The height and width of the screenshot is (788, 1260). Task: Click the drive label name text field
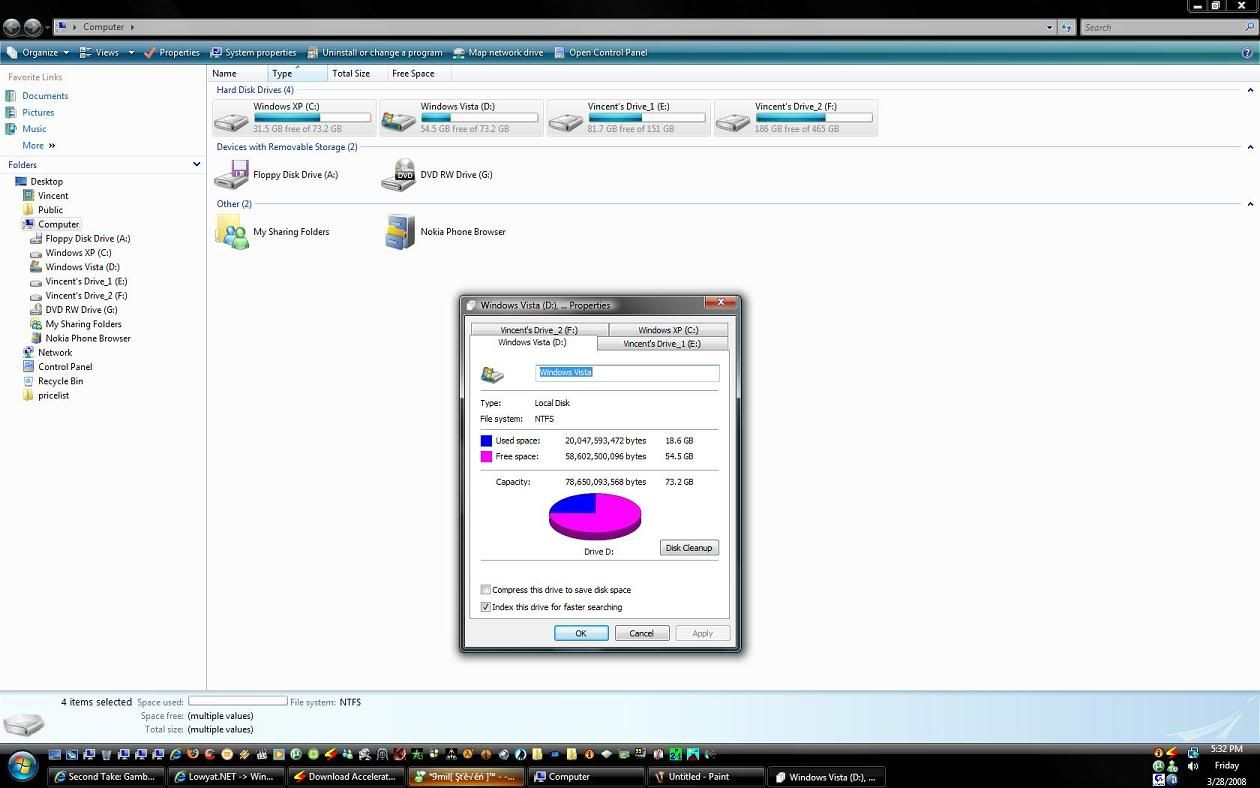[628, 373]
